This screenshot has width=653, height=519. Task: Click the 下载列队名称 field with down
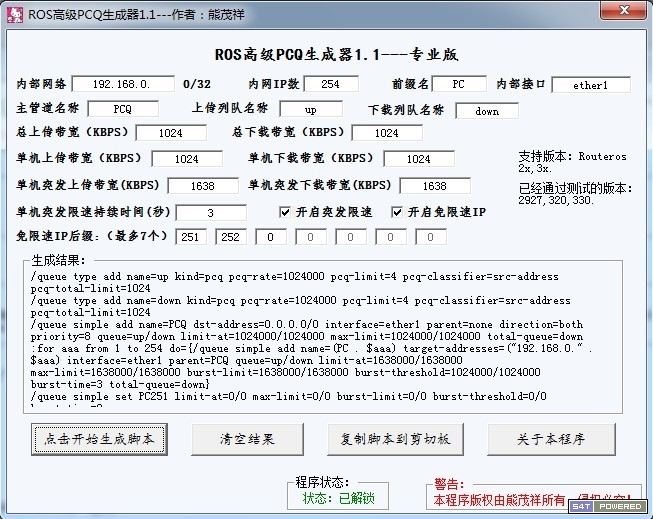(487, 110)
